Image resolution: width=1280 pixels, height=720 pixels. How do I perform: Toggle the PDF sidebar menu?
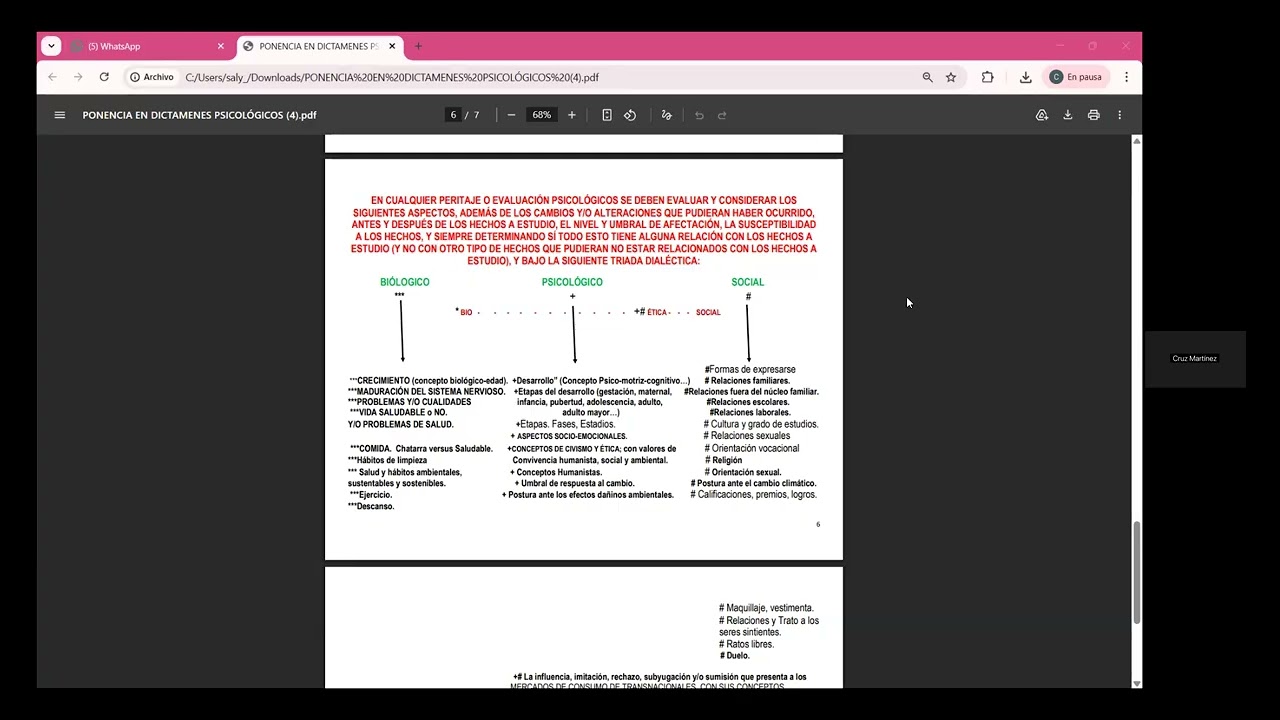click(60, 115)
